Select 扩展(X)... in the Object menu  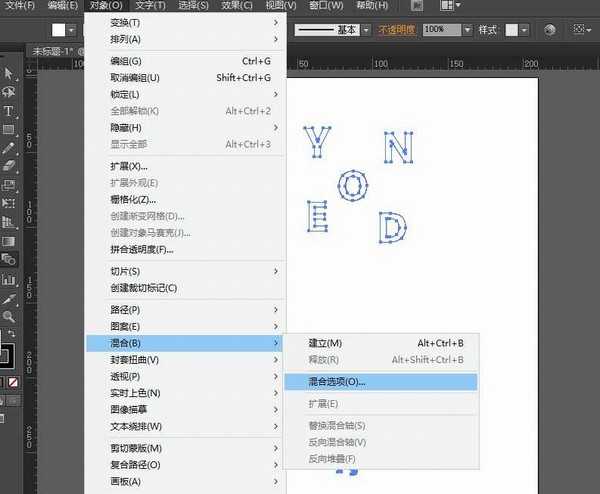click(129, 166)
